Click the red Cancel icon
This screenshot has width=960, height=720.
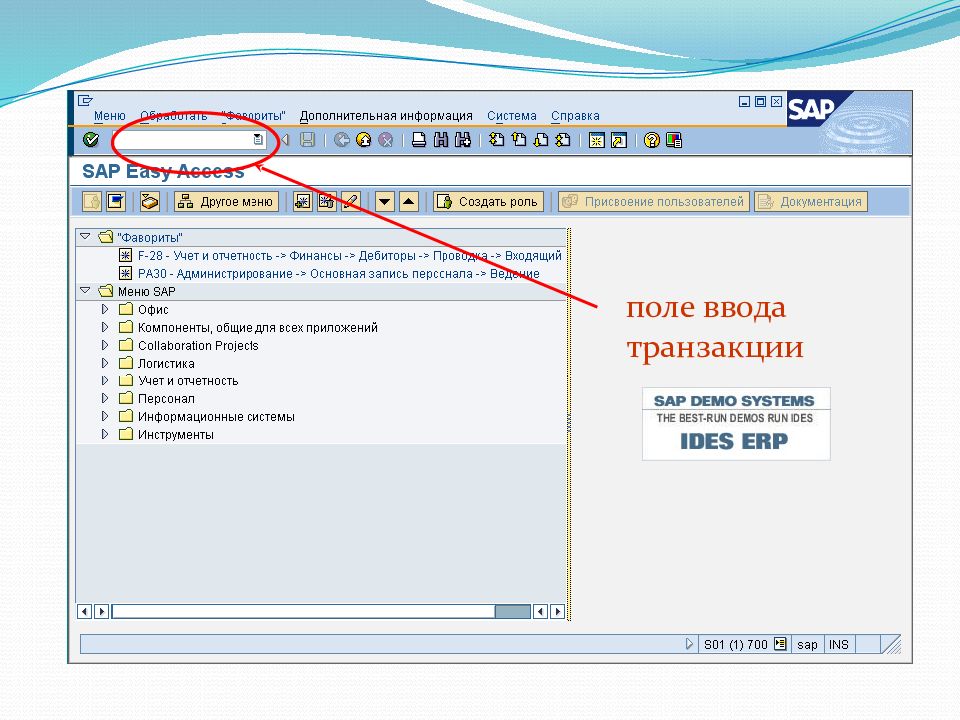click(x=386, y=140)
